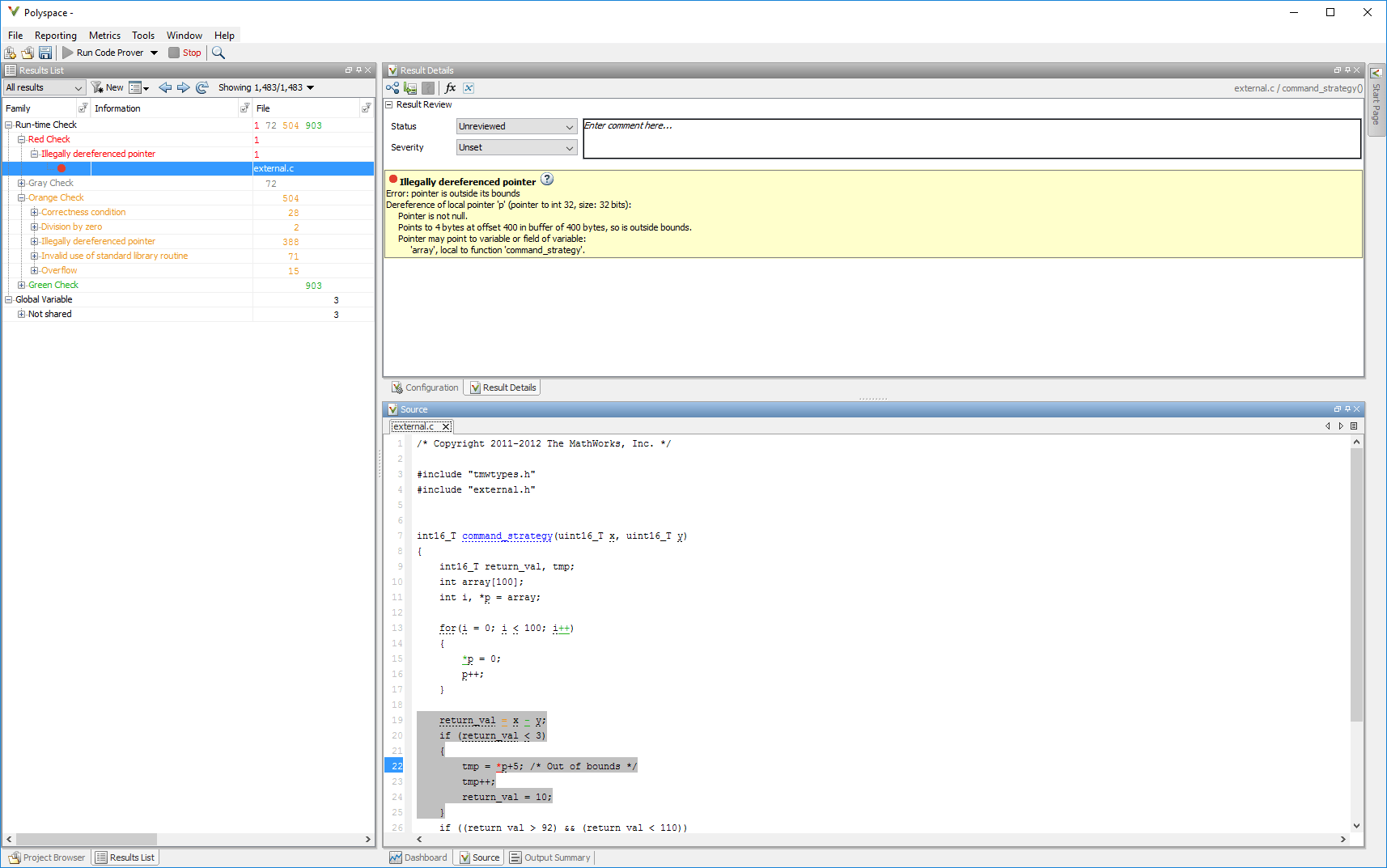Toggle the Family column filter icon

(83, 108)
